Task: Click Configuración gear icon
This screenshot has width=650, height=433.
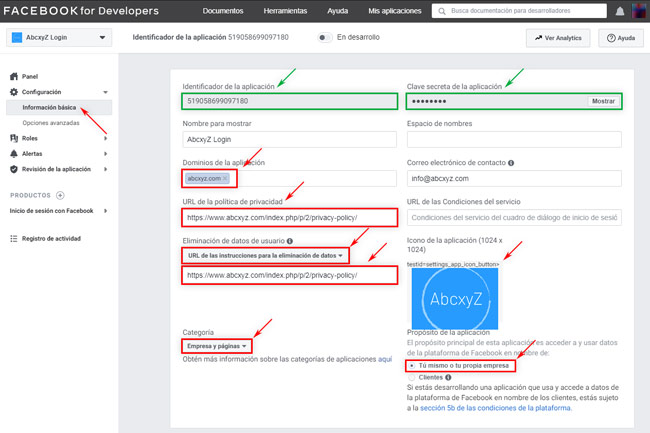Action: 14,92
